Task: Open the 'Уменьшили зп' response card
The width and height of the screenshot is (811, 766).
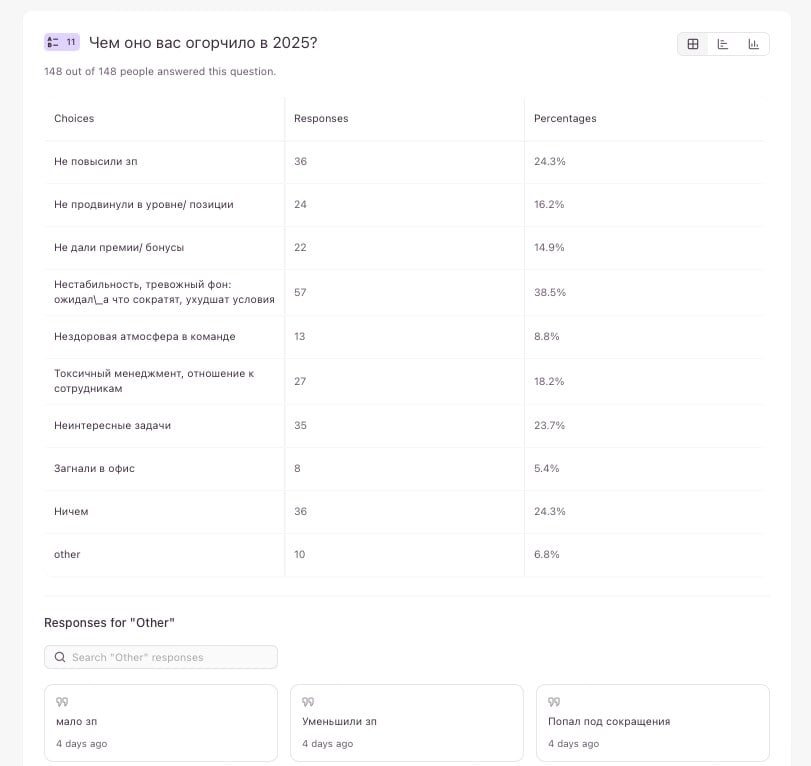Action: coord(406,722)
